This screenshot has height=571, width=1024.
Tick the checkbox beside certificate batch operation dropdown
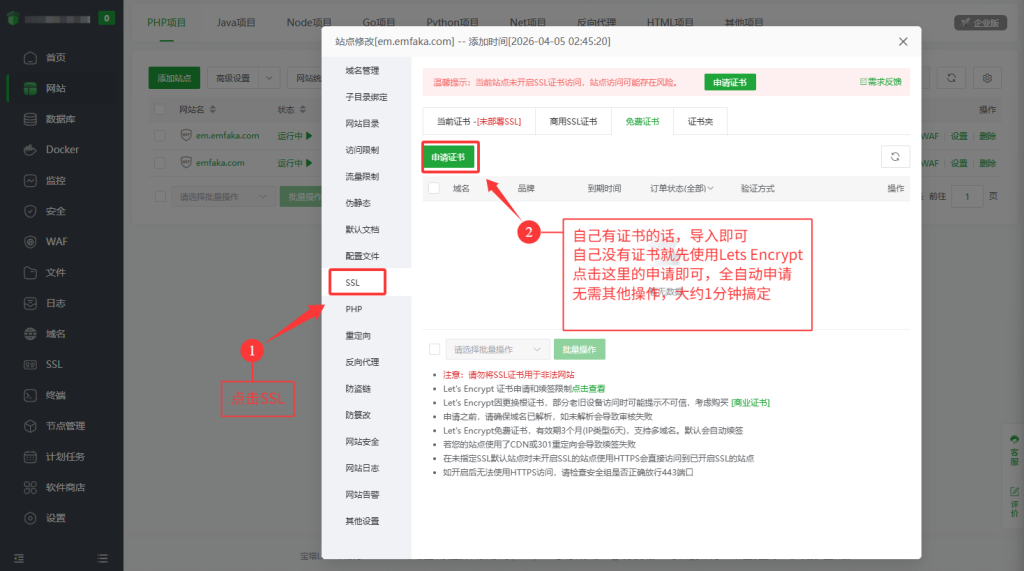(434, 350)
